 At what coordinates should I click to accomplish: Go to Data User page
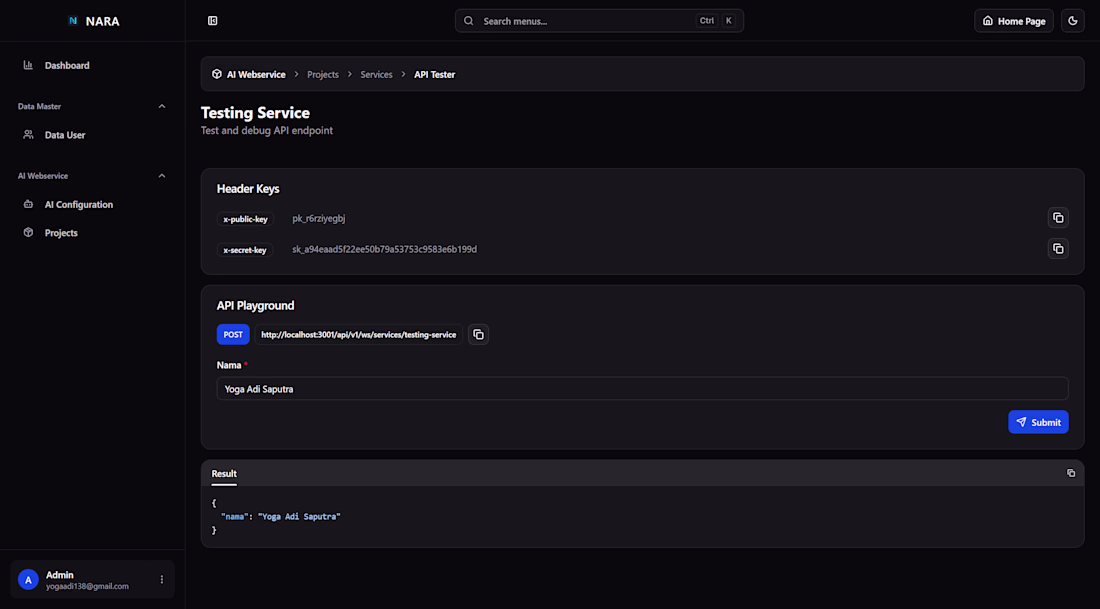click(x=65, y=135)
